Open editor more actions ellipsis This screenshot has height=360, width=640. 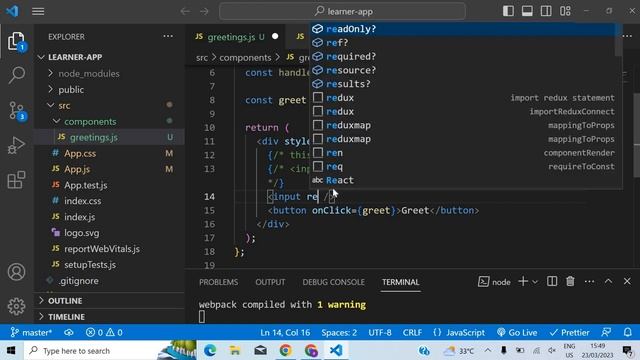(x=627, y=36)
